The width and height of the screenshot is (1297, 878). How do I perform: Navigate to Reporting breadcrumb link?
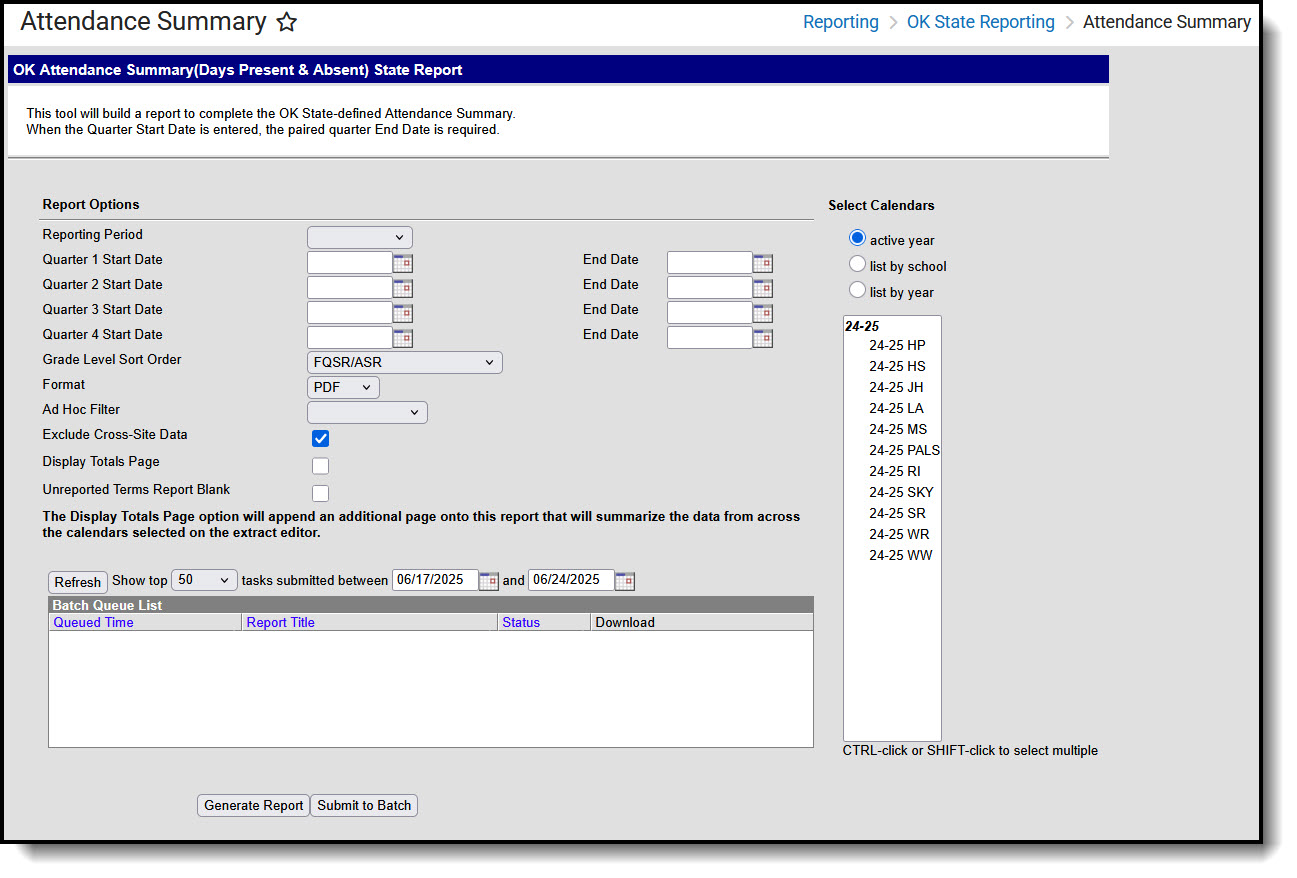point(840,22)
